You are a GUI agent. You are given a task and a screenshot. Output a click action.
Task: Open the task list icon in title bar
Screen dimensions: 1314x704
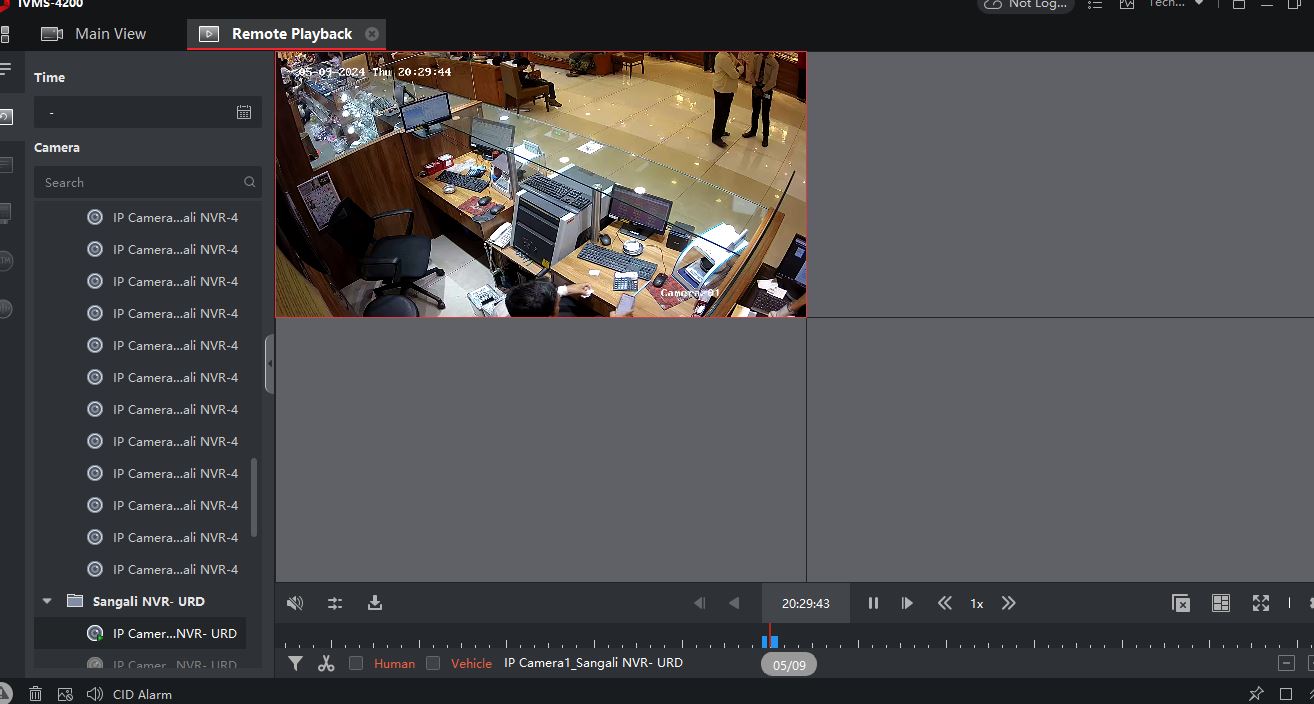click(x=1095, y=5)
